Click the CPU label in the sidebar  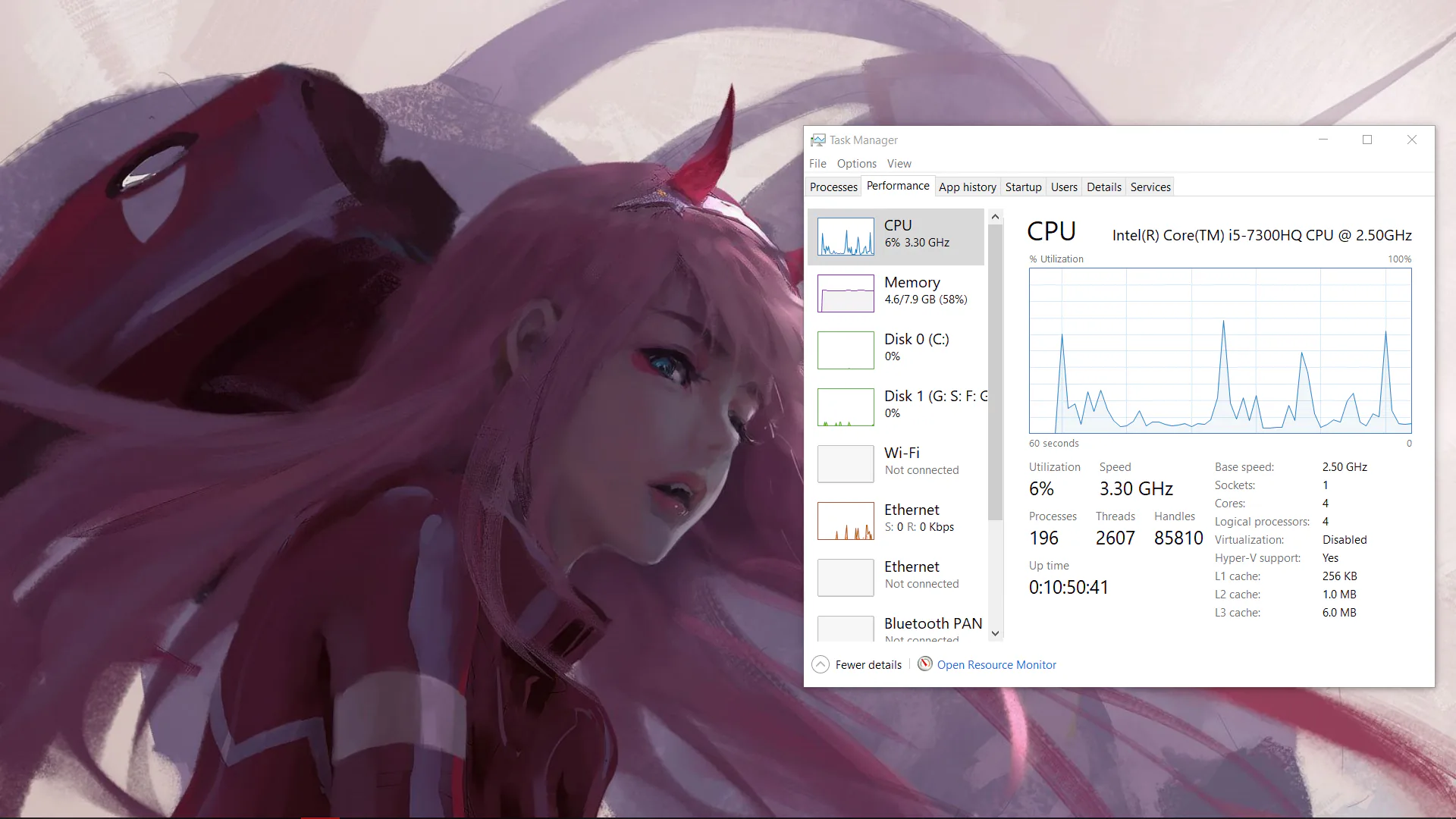(x=898, y=225)
